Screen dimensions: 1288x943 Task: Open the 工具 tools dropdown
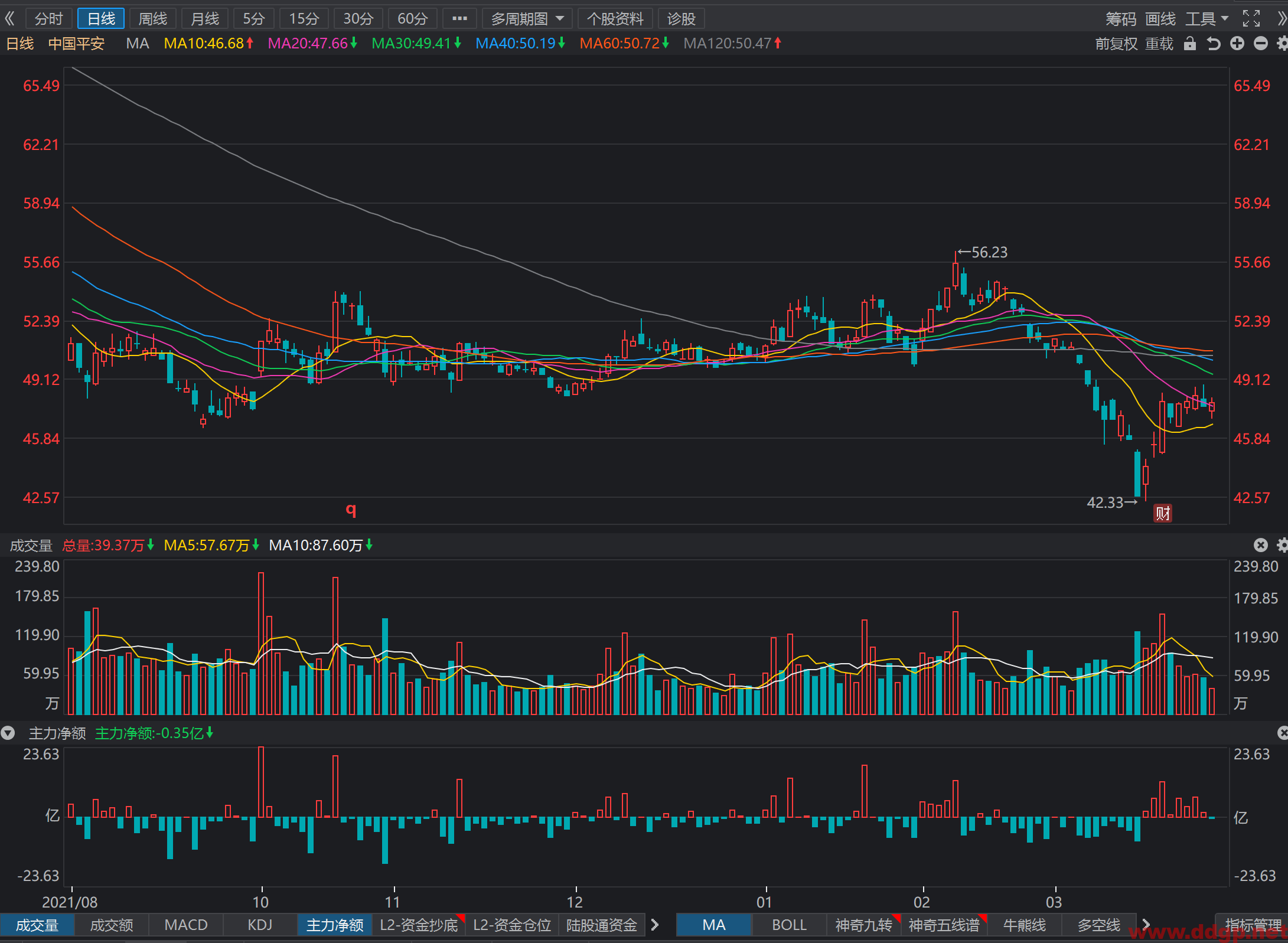(1207, 19)
